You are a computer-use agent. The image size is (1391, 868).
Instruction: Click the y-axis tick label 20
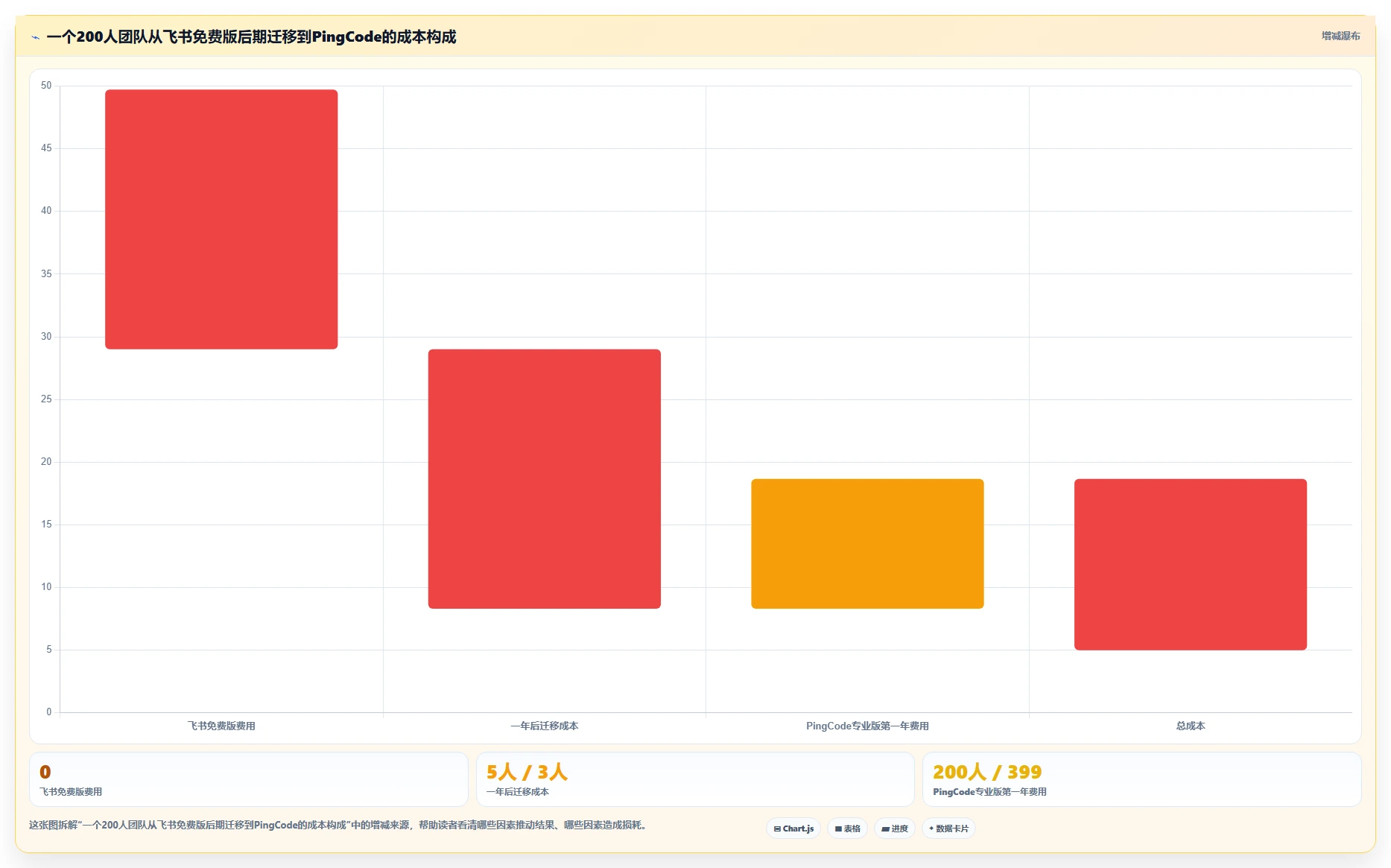[46, 462]
